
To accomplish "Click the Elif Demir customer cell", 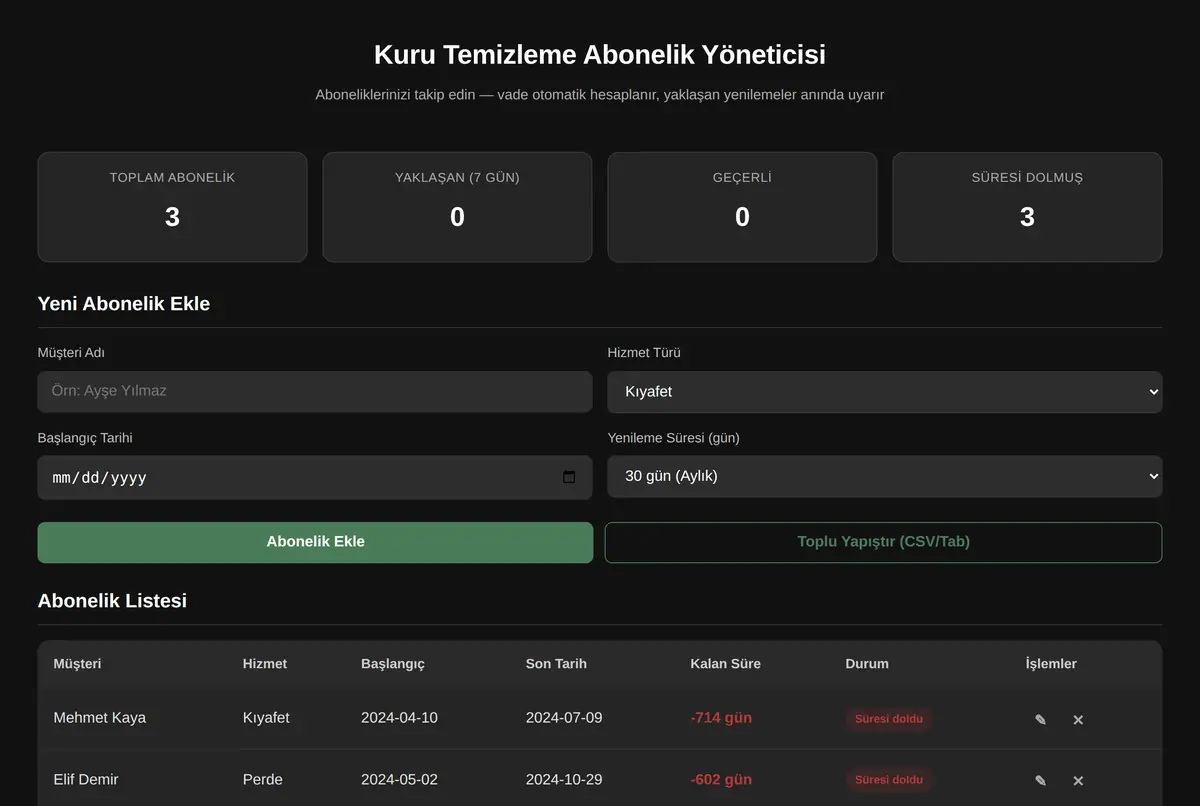I will pyautogui.click(x=86, y=779).
